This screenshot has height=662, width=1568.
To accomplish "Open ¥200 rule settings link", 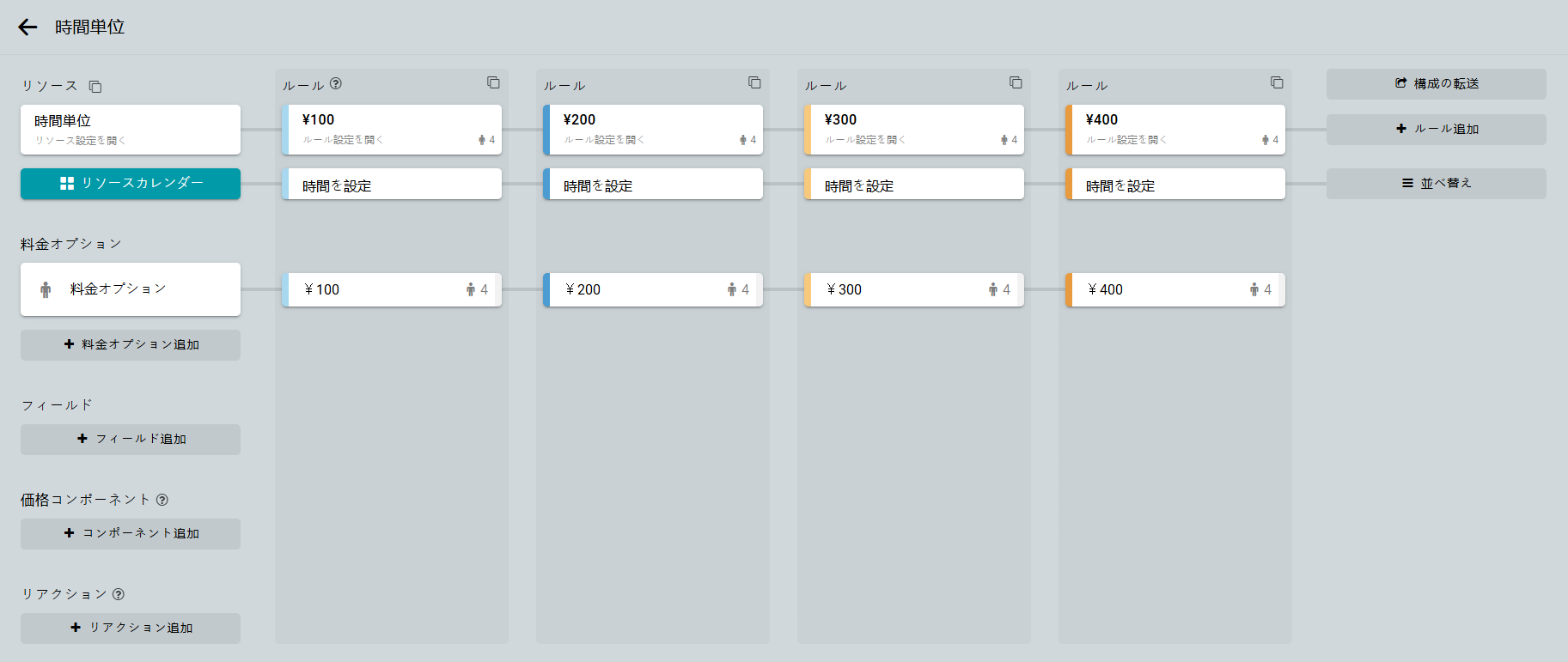I will [604, 140].
